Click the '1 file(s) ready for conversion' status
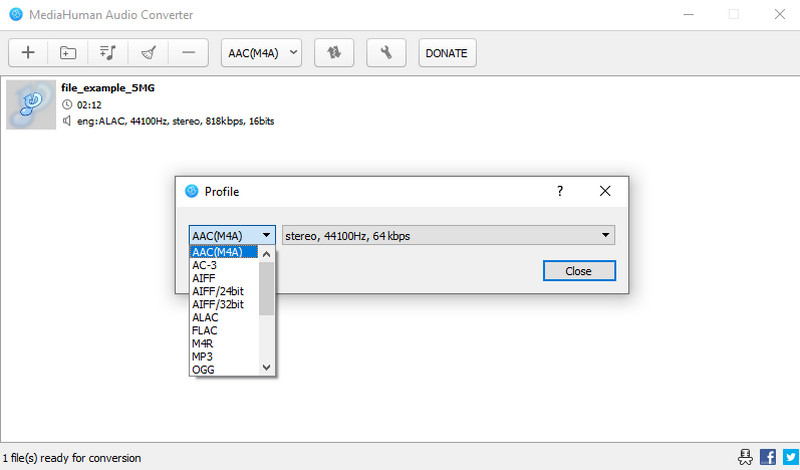Screen dimensions: 800x470 pos(72,458)
